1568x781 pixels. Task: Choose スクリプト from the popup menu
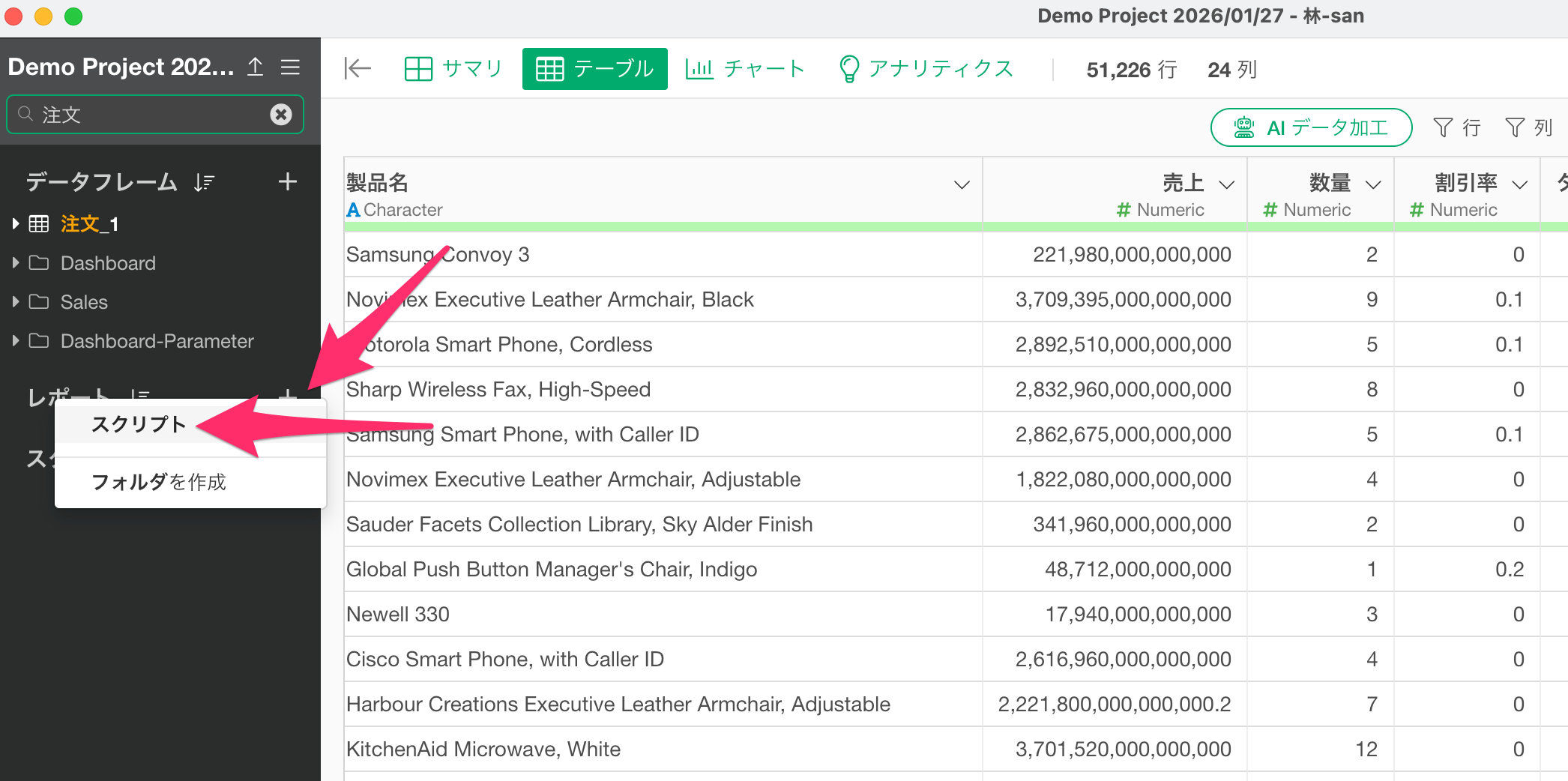pos(139,424)
